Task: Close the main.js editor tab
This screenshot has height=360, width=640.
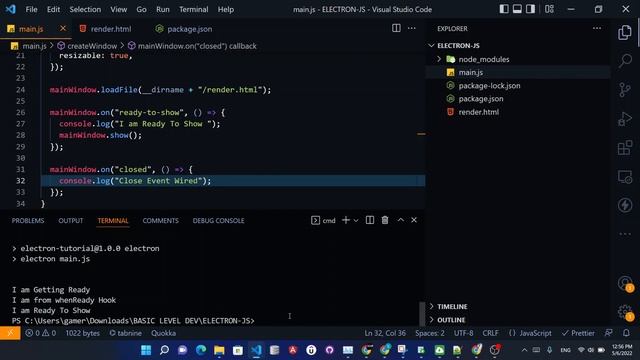Action: coord(62,28)
